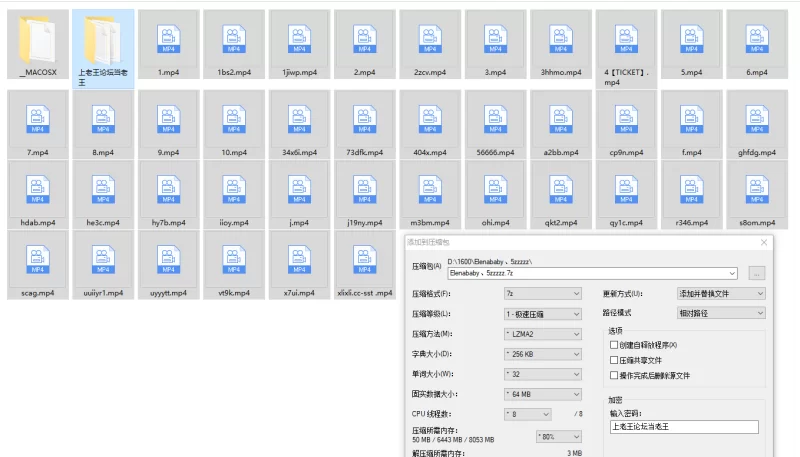Open the 固实数据大小 64 MB dropdown
This screenshot has height=457, width=800.
click(543, 394)
